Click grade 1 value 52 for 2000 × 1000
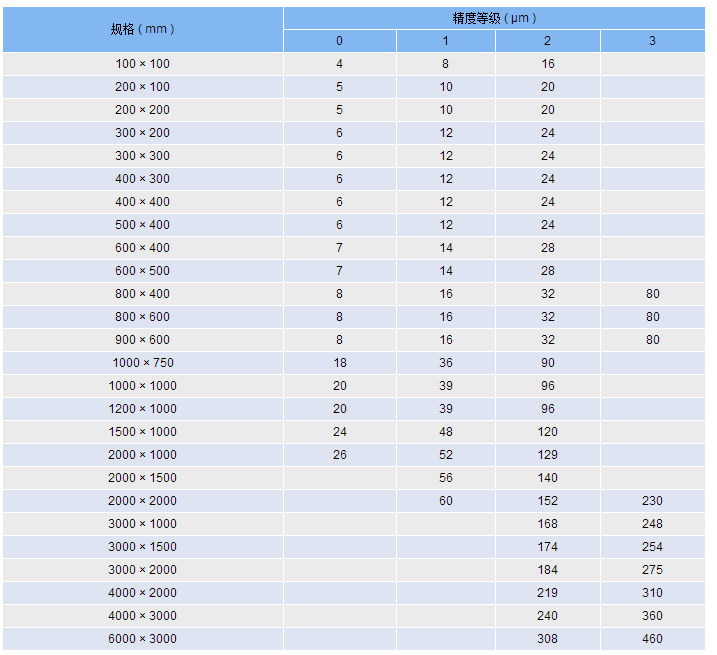 (446, 455)
